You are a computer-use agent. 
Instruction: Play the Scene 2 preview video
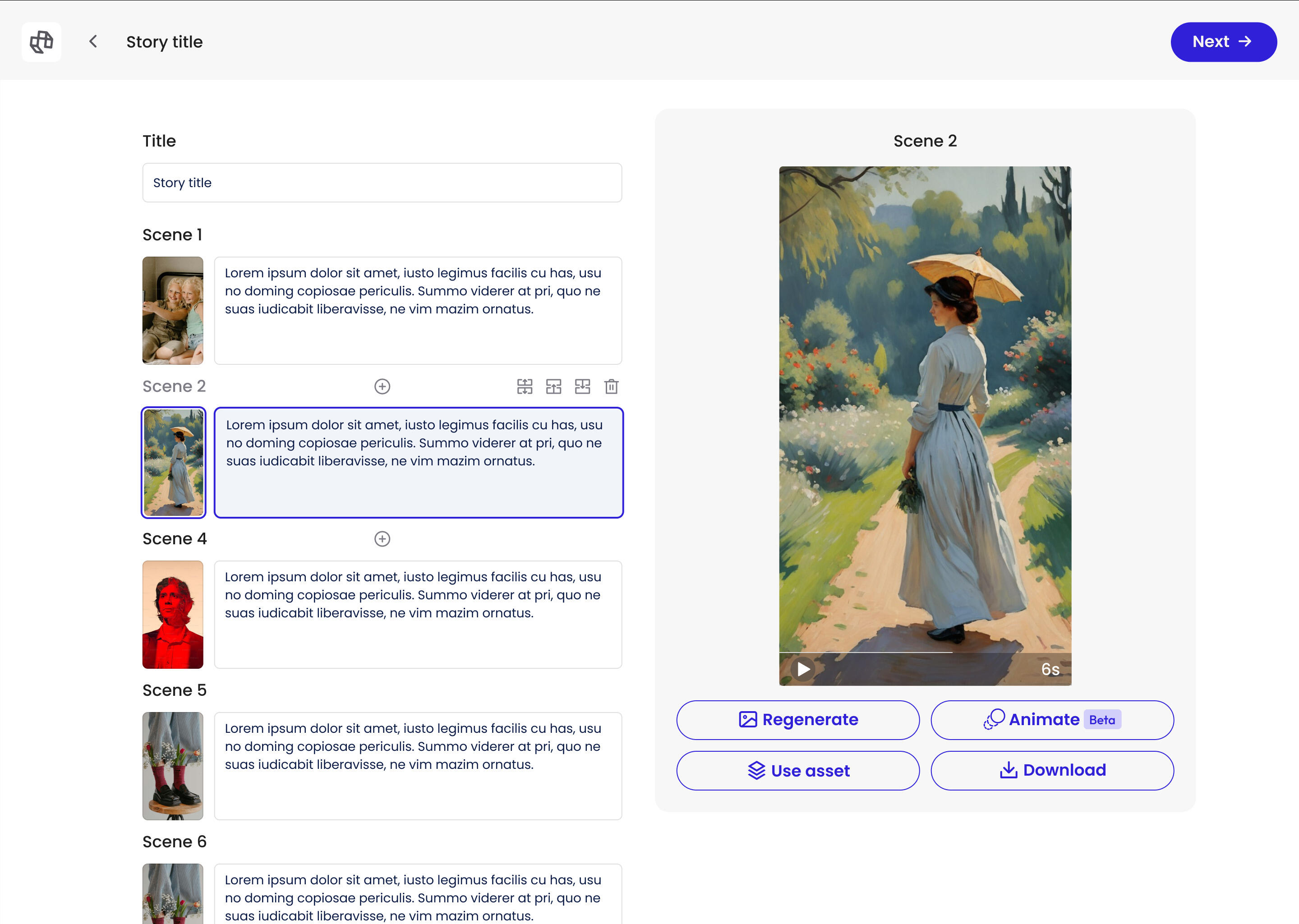click(x=803, y=669)
